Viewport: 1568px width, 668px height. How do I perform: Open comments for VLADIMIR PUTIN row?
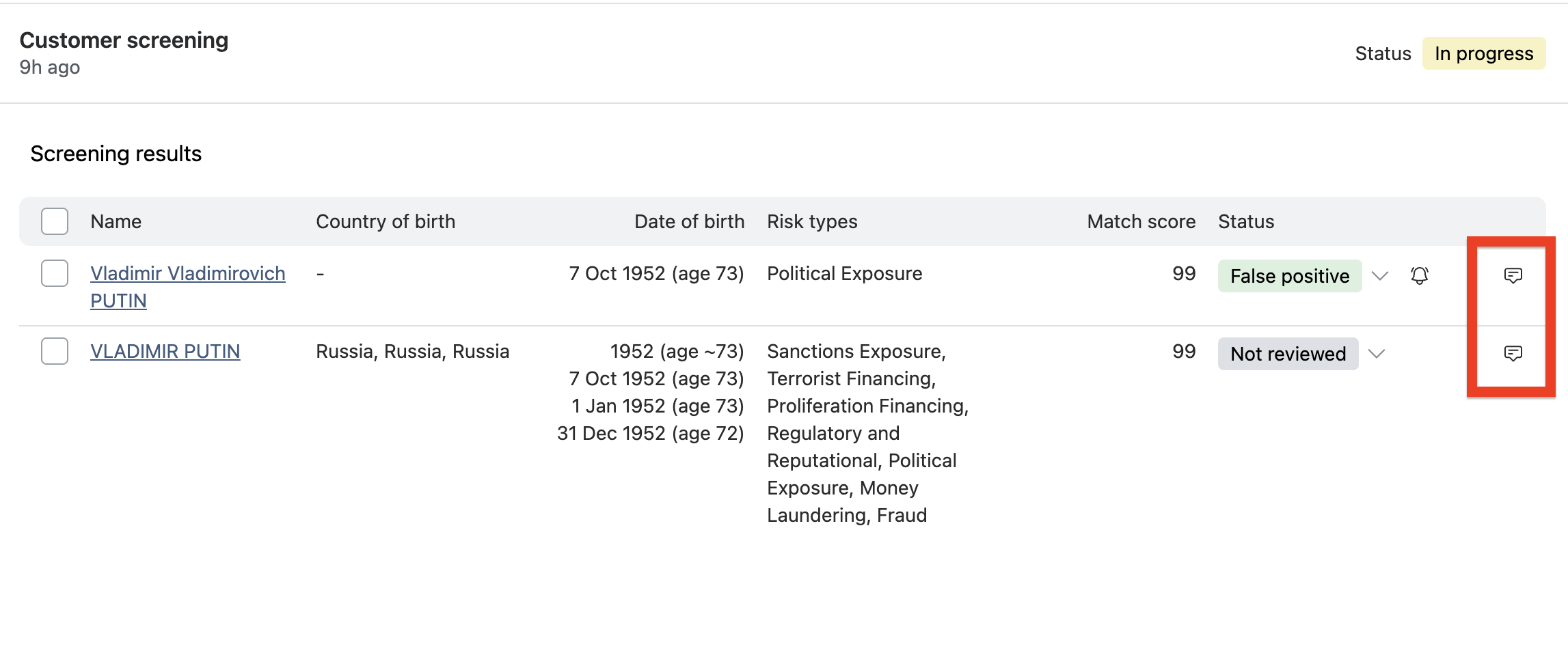click(x=1513, y=352)
